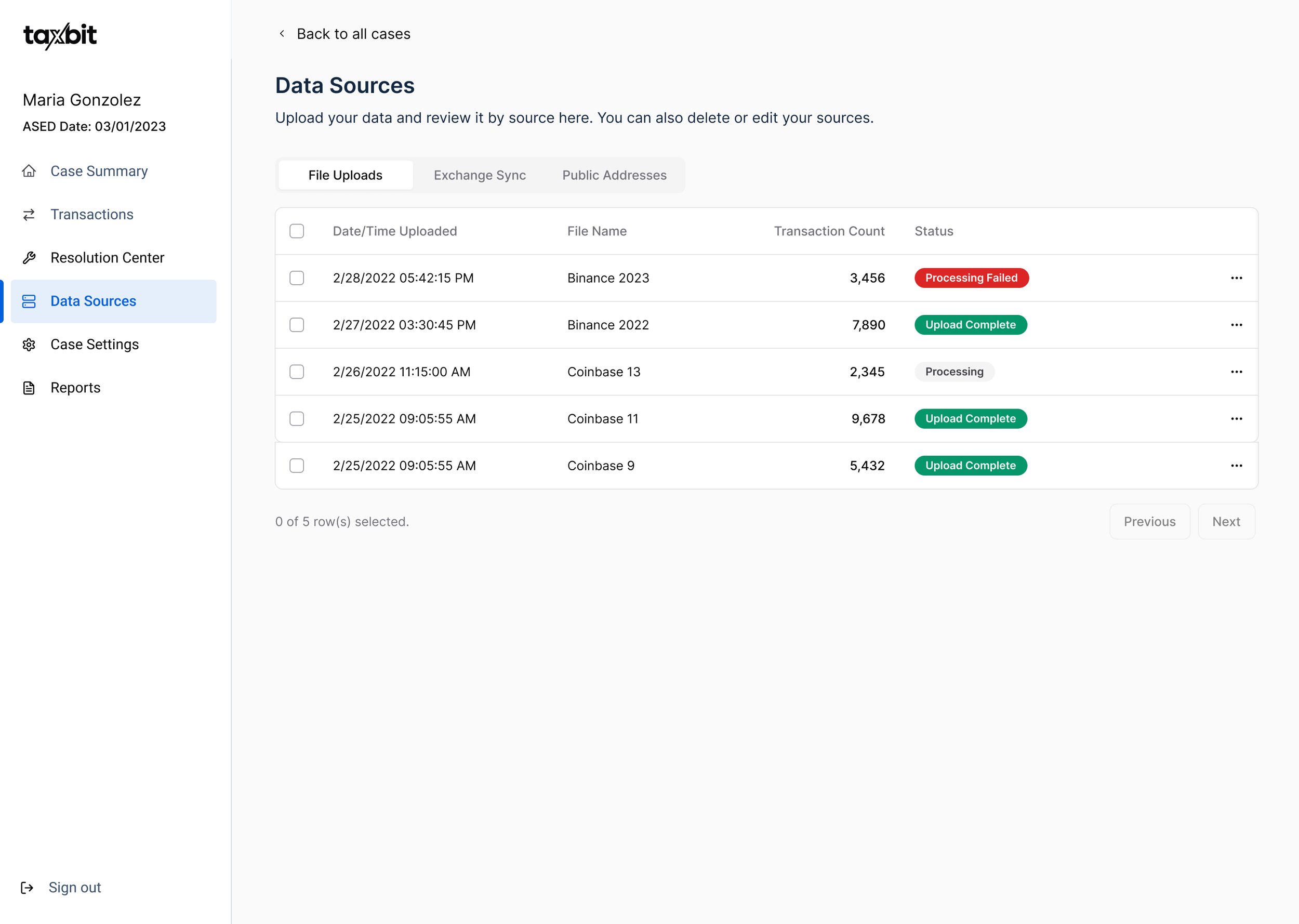
Task: Click the taxbit logo
Action: (60, 36)
